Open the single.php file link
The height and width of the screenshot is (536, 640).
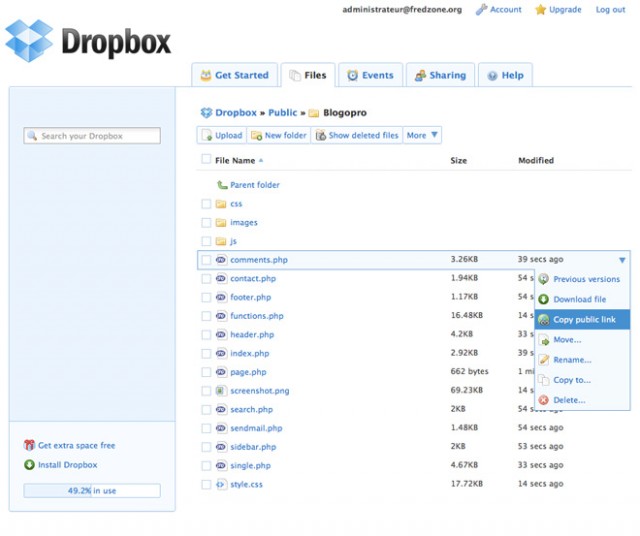(250, 466)
